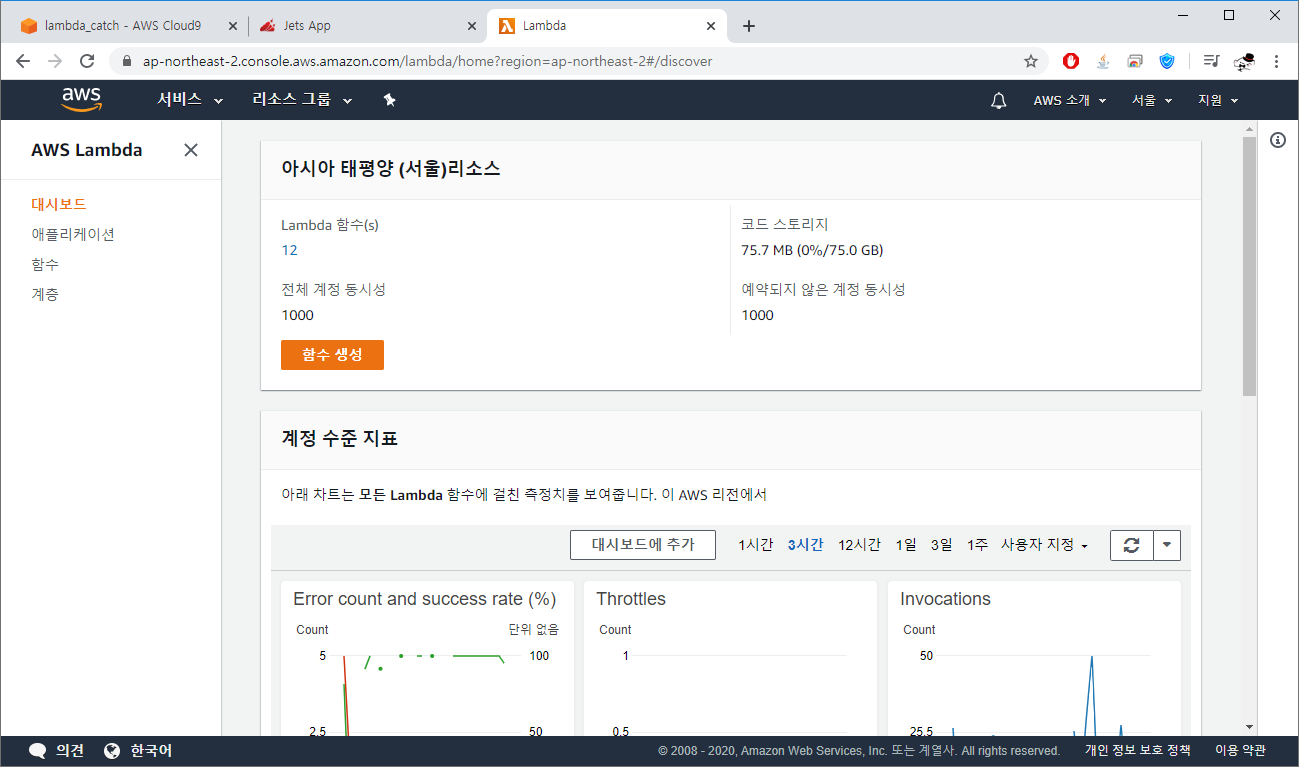Click the 함수 생성 button
1299x767 pixels.
tap(332, 355)
